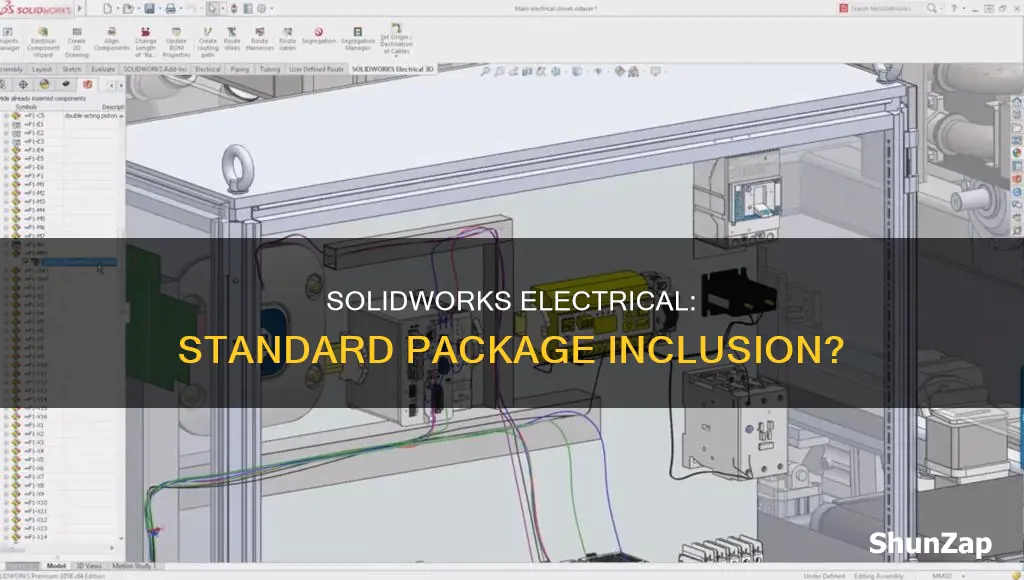Viewport: 1024px width, 580px height.
Task: Open the dropdown arrow beside Options gear
Action: pyautogui.click(x=270, y=8)
